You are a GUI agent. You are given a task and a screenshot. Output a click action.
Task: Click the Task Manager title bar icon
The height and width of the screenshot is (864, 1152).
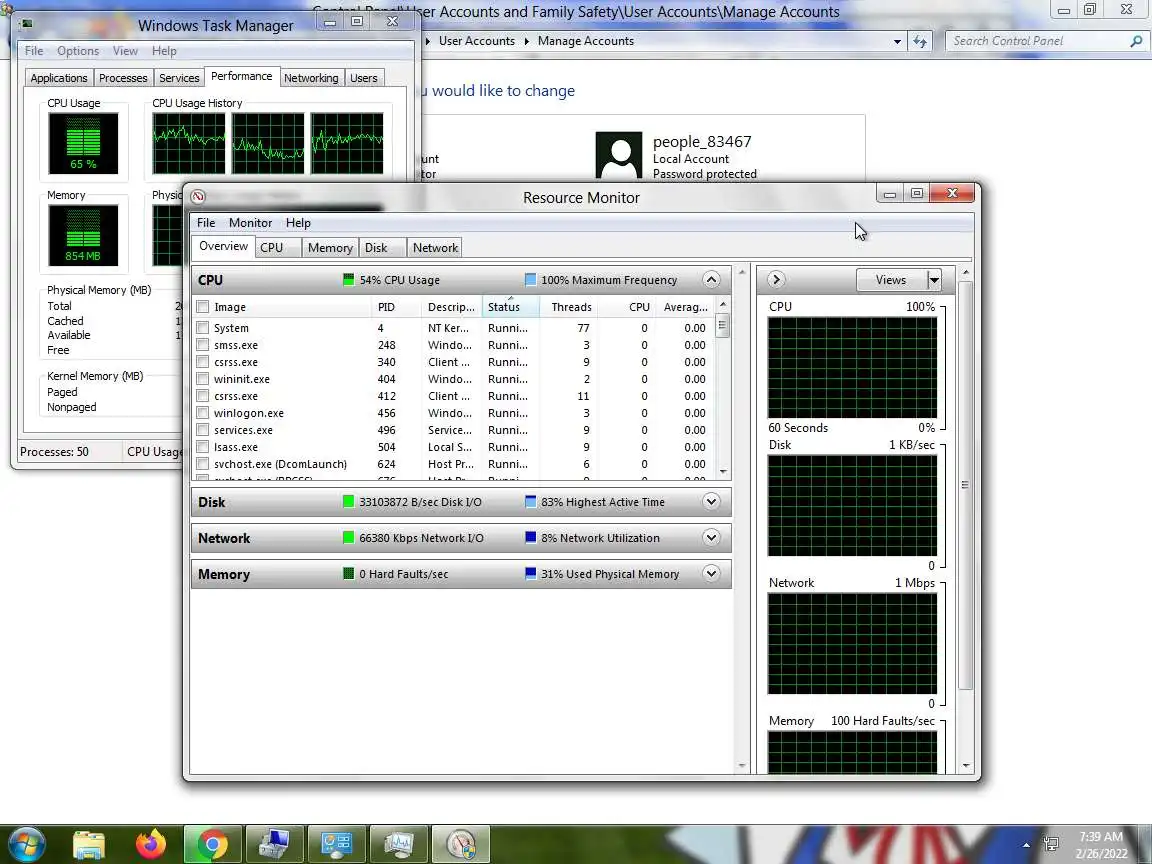[27, 24]
